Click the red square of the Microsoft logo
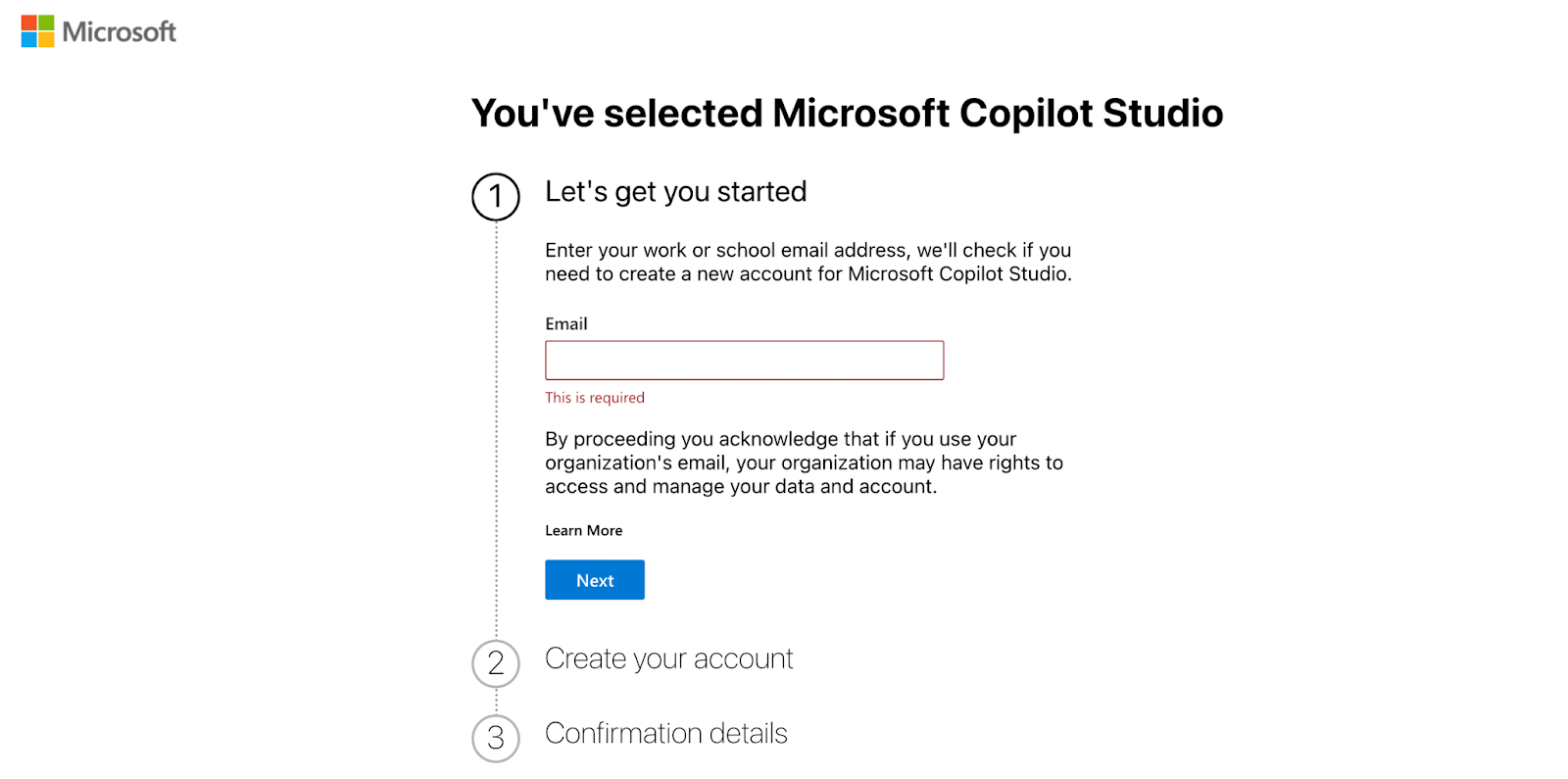Image resolution: width=1568 pixels, height=779 pixels. click(28, 23)
